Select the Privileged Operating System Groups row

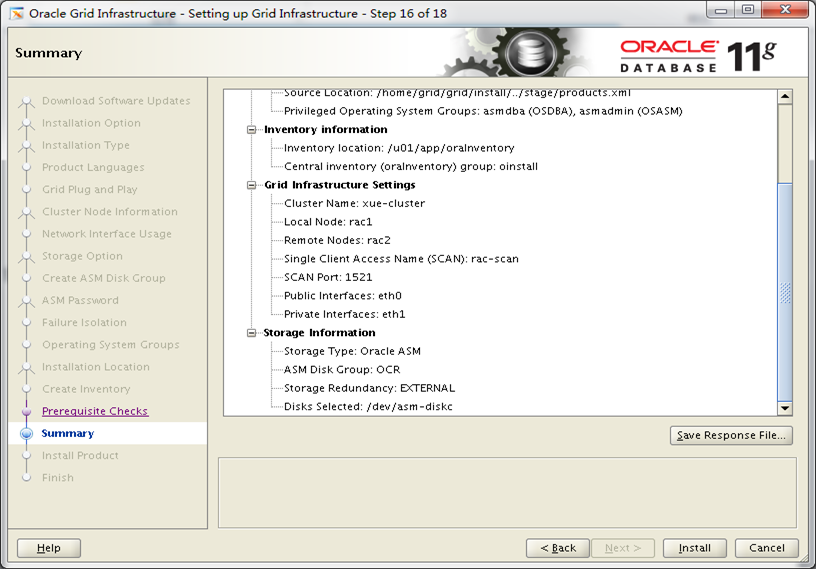coord(483,111)
